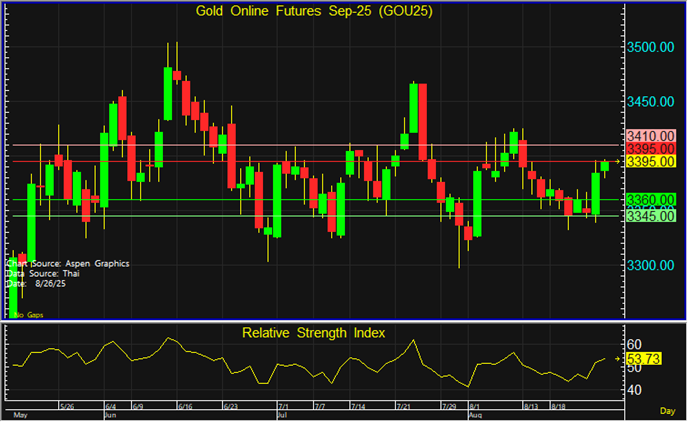Select the yellow 3395.00 last price label
This screenshot has width=688, height=422.
(650, 162)
